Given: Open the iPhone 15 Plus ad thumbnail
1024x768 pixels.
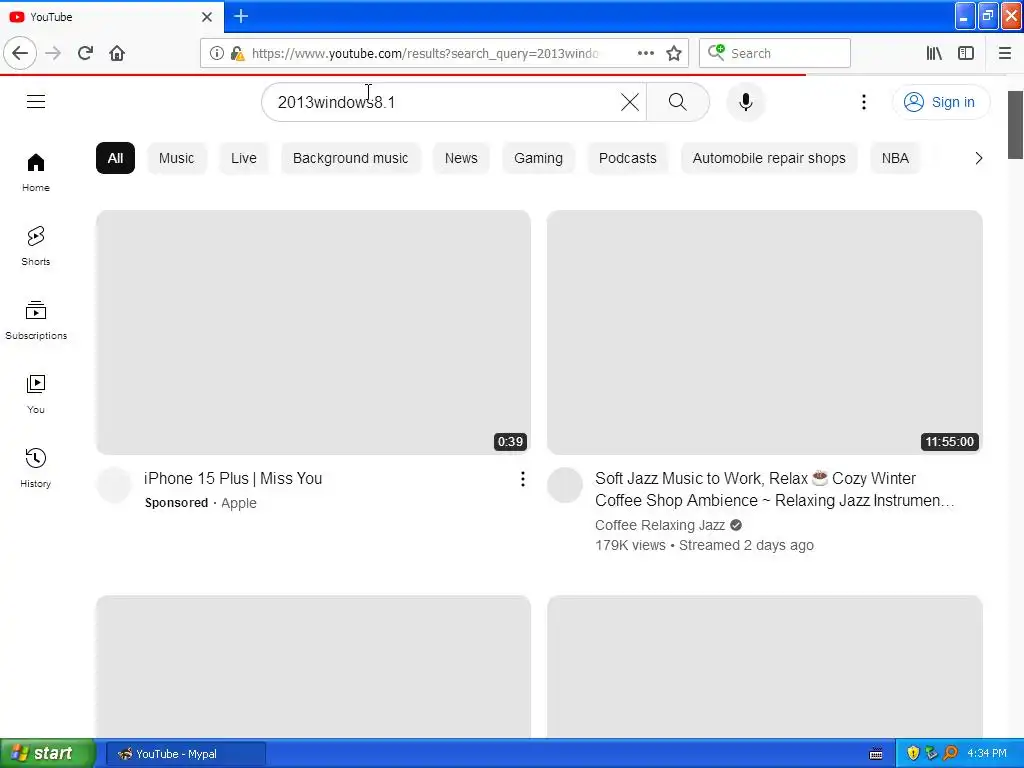Looking at the screenshot, I should pyautogui.click(x=313, y=332).
